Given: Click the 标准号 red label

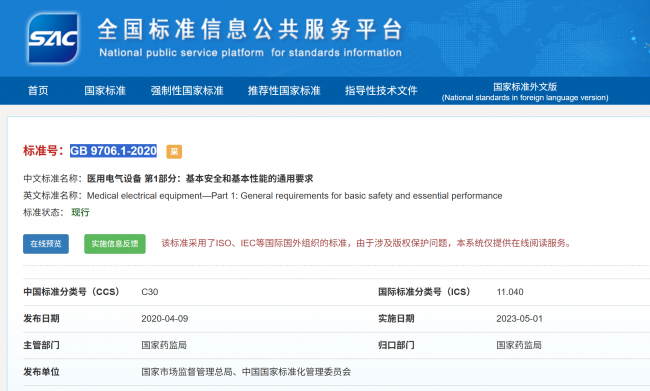Looking at the screenshot, I should (x=43, y=151).
